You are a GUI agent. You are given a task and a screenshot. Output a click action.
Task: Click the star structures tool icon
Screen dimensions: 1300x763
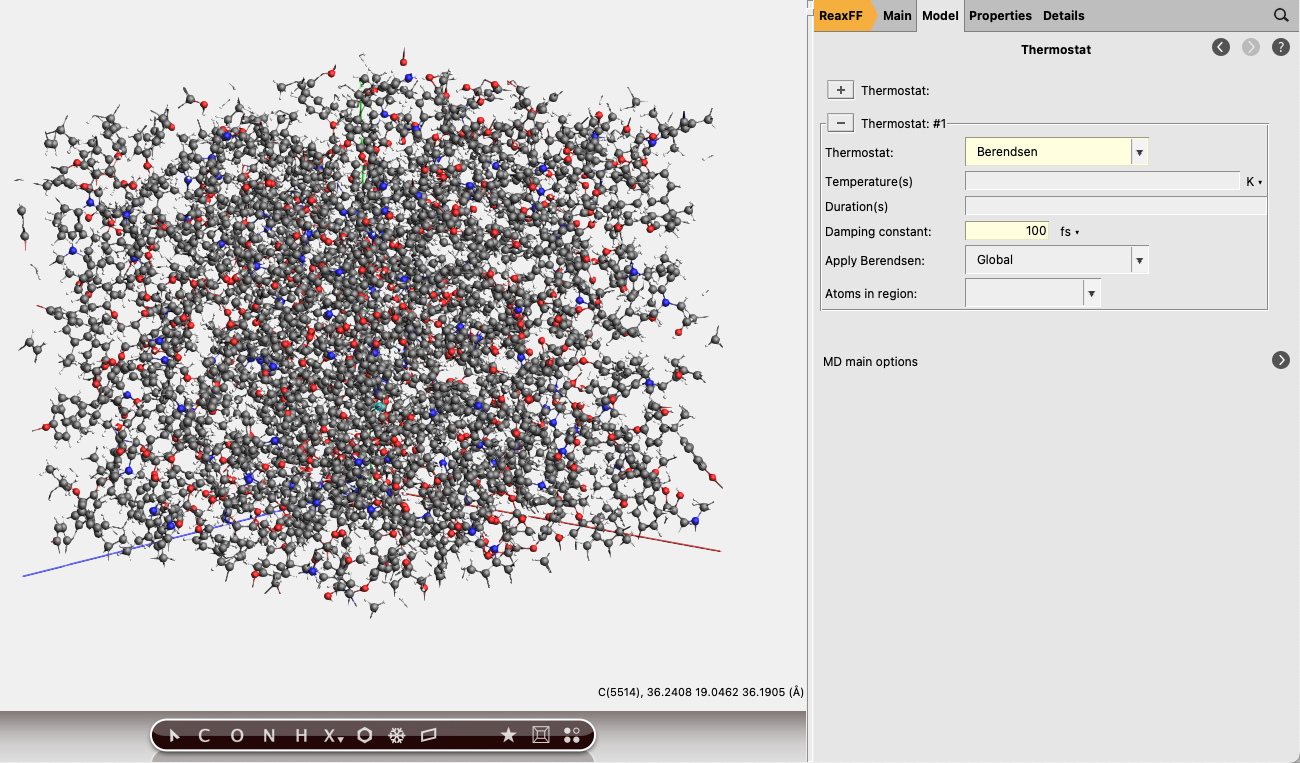tap(508, 735)
